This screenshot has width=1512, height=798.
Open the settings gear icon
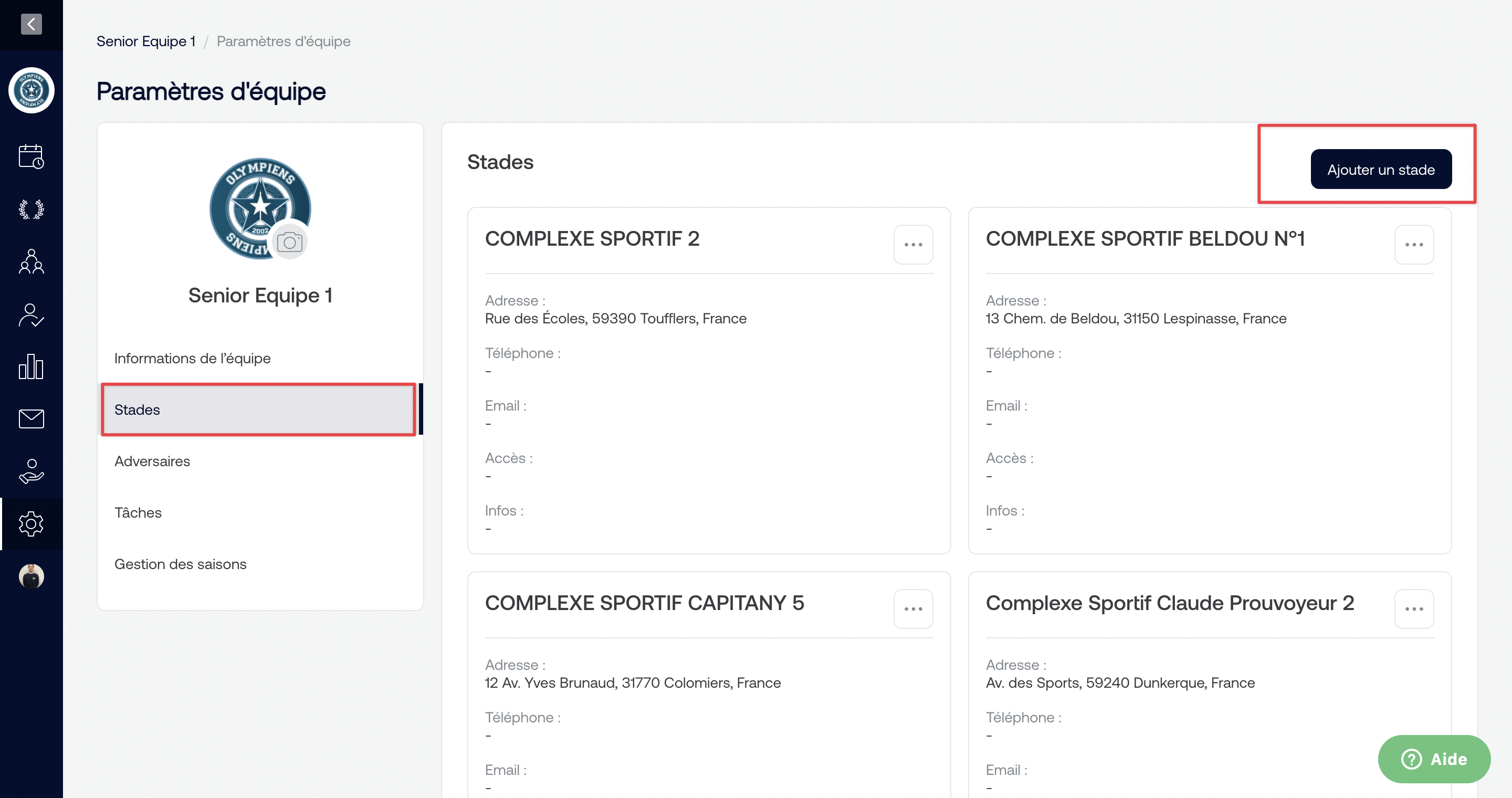[x=31, y=523]
